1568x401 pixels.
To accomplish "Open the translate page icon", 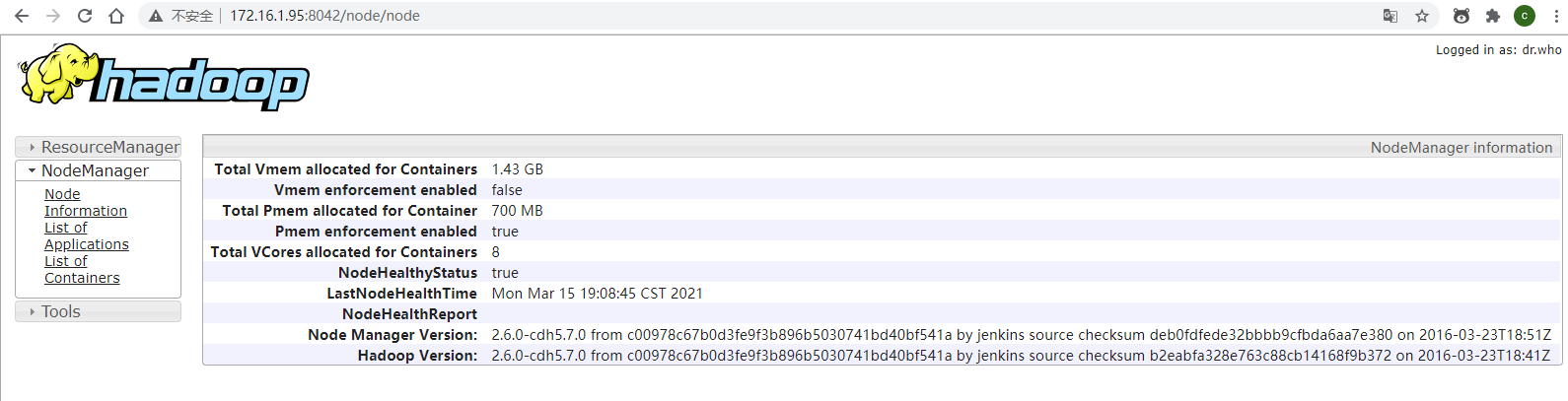I will pos(1390,16).
